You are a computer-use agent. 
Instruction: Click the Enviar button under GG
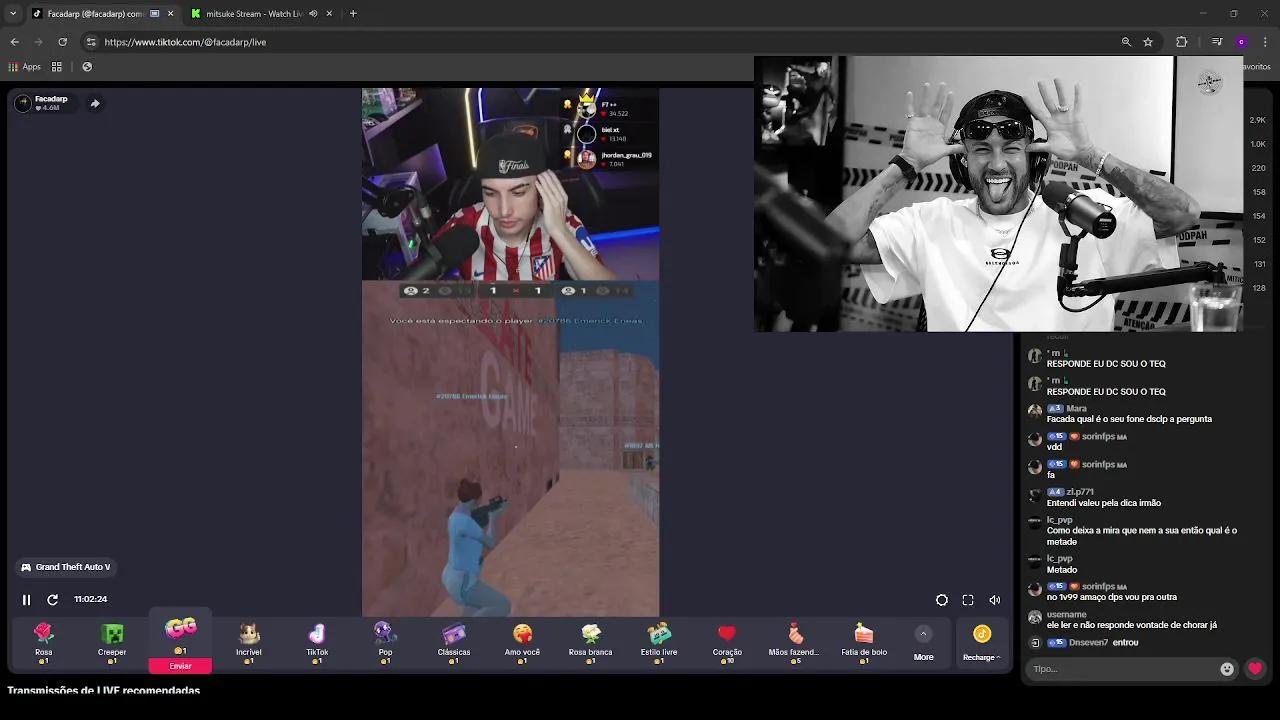[180, 666]
